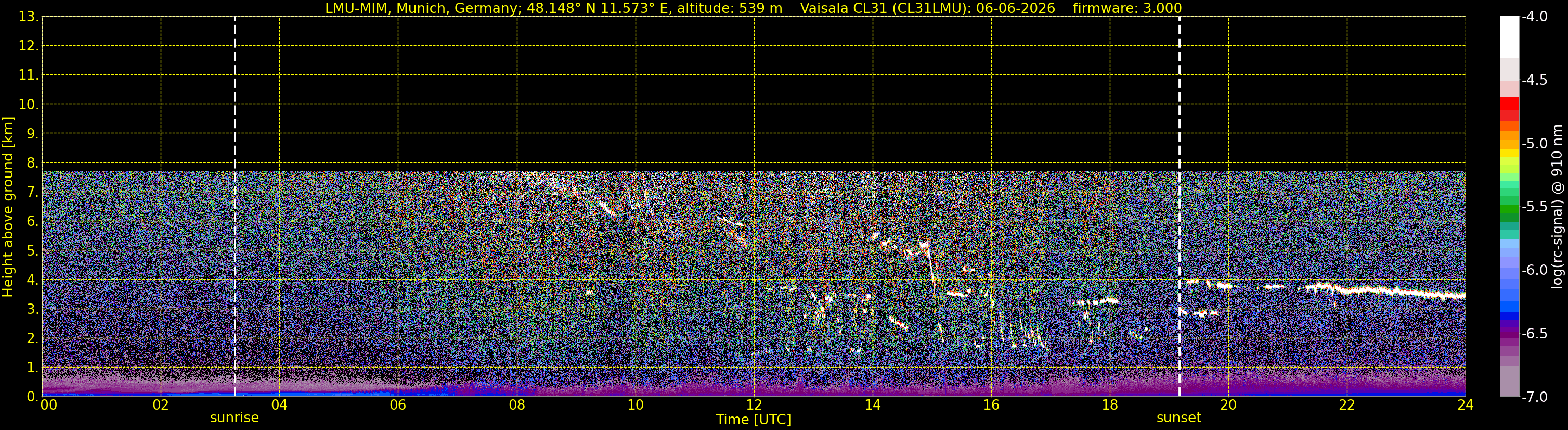The width and height of the screenshot is (1568, 430).
Task: Click the 22 tick label on the time axis
Action: click(1347, 405)
